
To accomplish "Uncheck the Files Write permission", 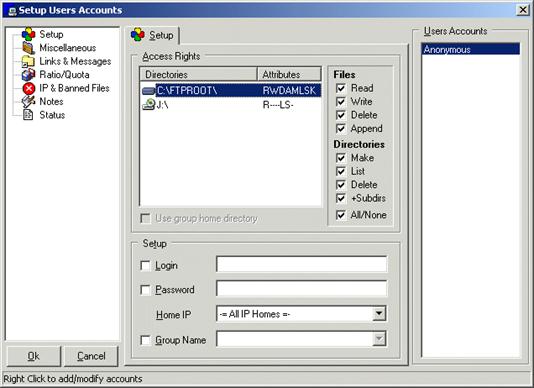I will 341,102.
